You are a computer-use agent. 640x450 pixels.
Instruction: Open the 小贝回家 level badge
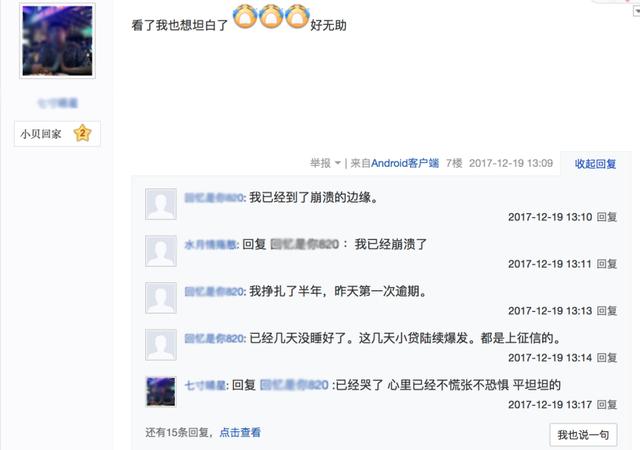tap(57, 134)
